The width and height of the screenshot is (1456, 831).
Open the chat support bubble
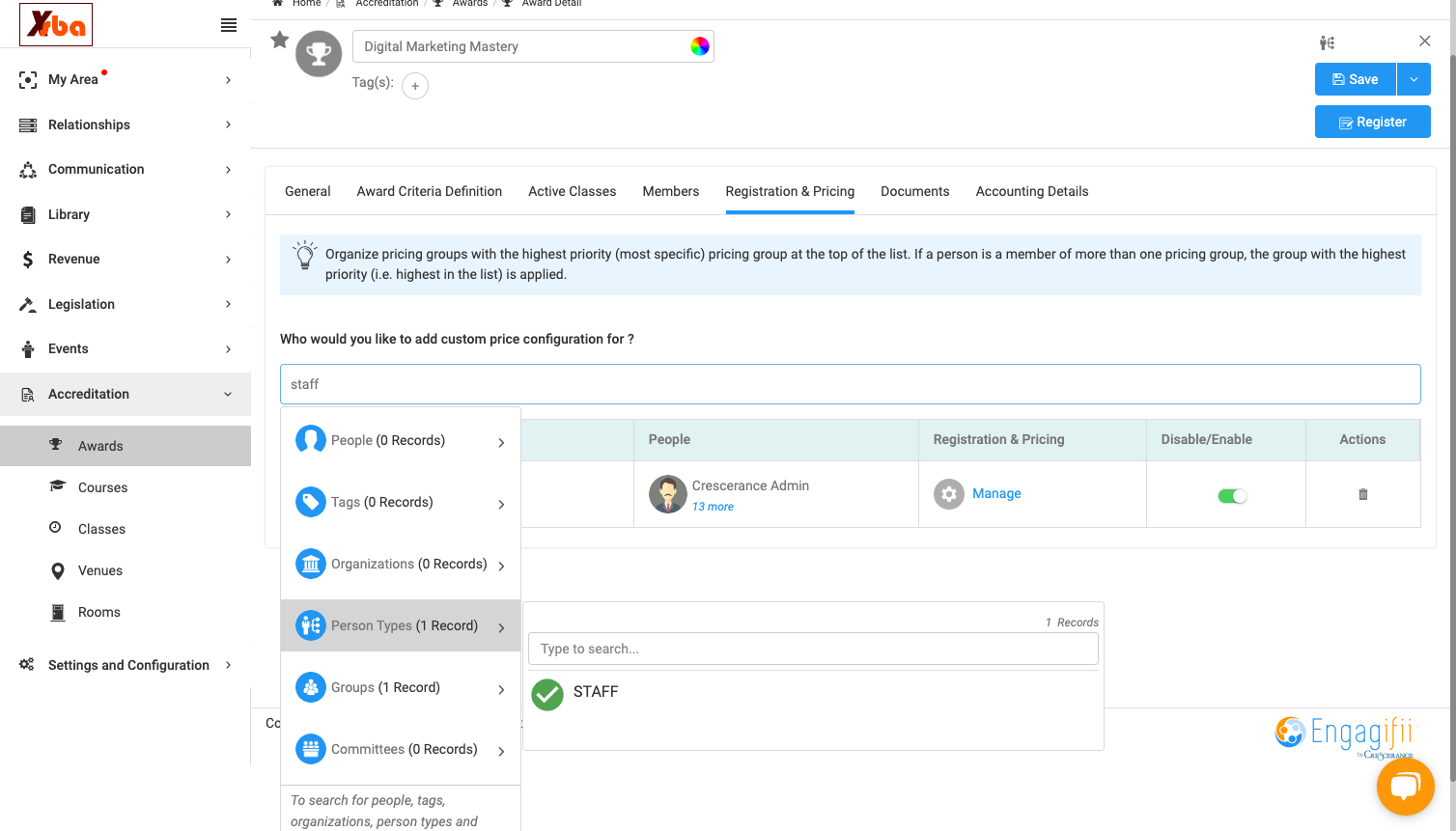click(1406, 788)
